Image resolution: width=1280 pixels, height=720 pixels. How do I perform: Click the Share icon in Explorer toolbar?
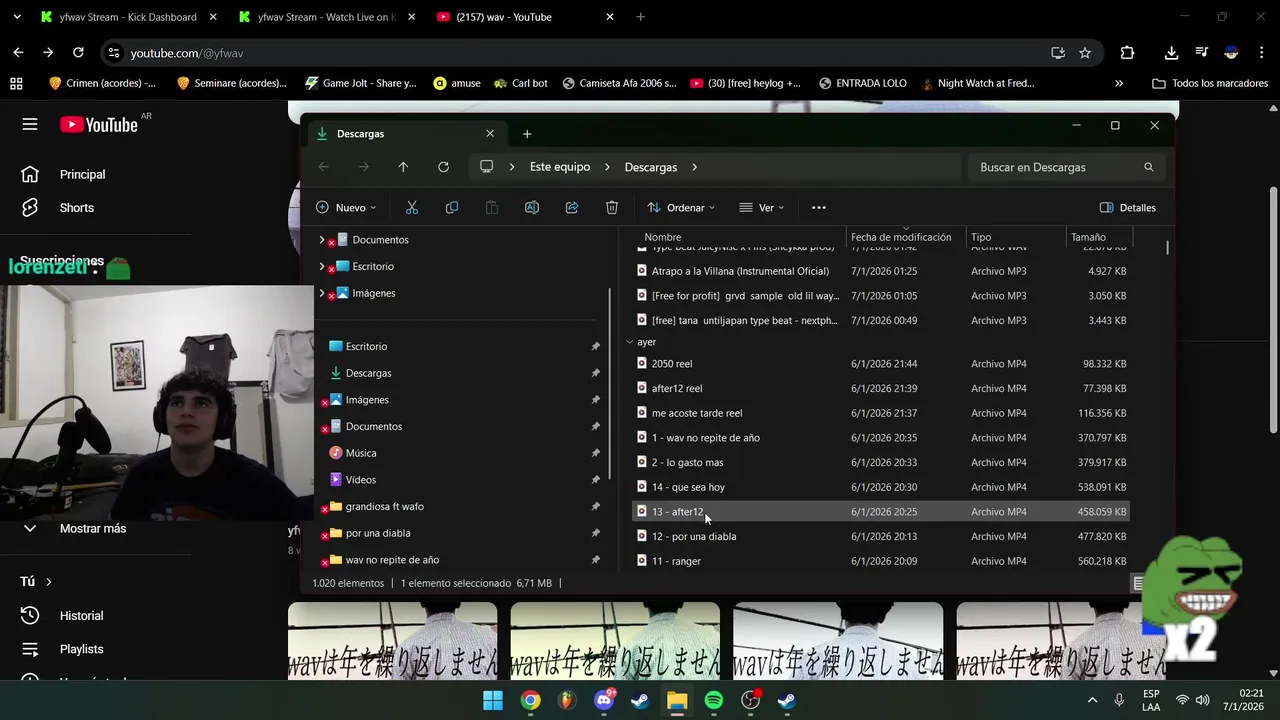point(572,207)
